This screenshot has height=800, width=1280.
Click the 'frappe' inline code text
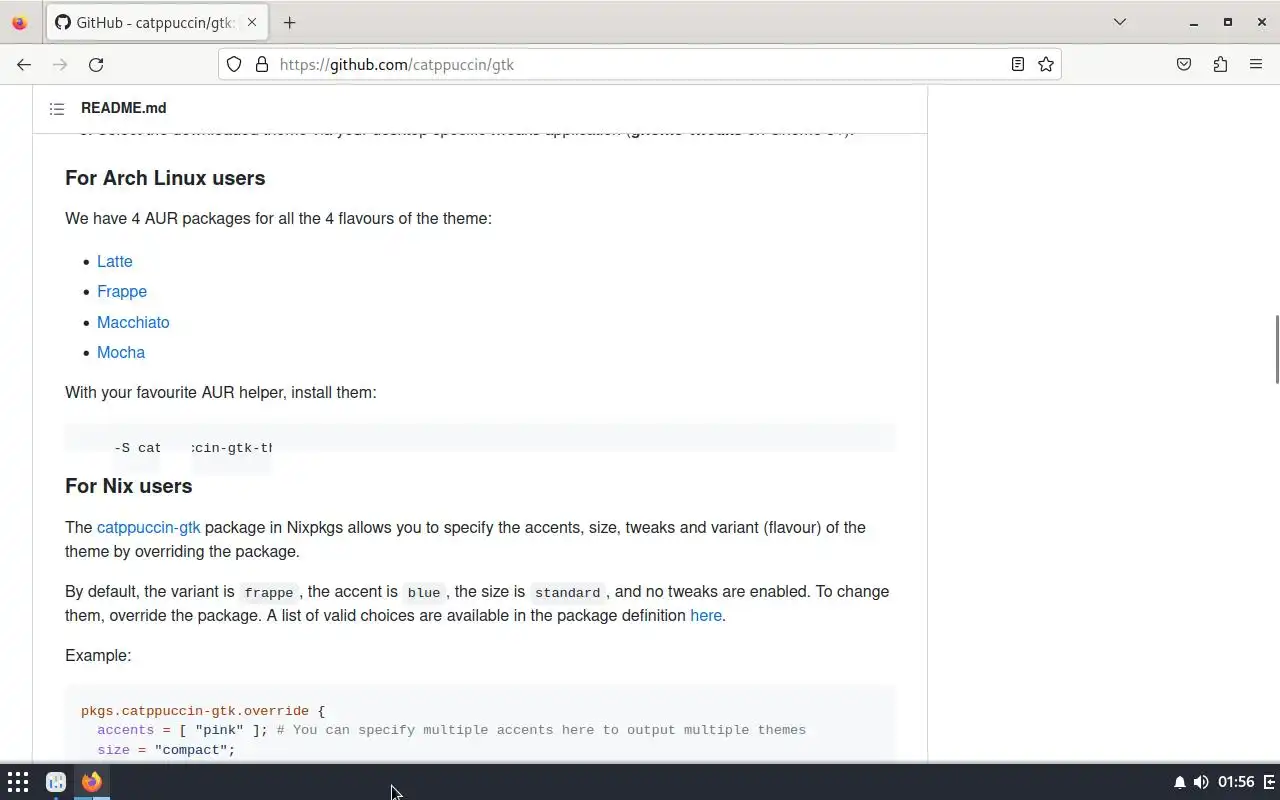click(268, 593)
